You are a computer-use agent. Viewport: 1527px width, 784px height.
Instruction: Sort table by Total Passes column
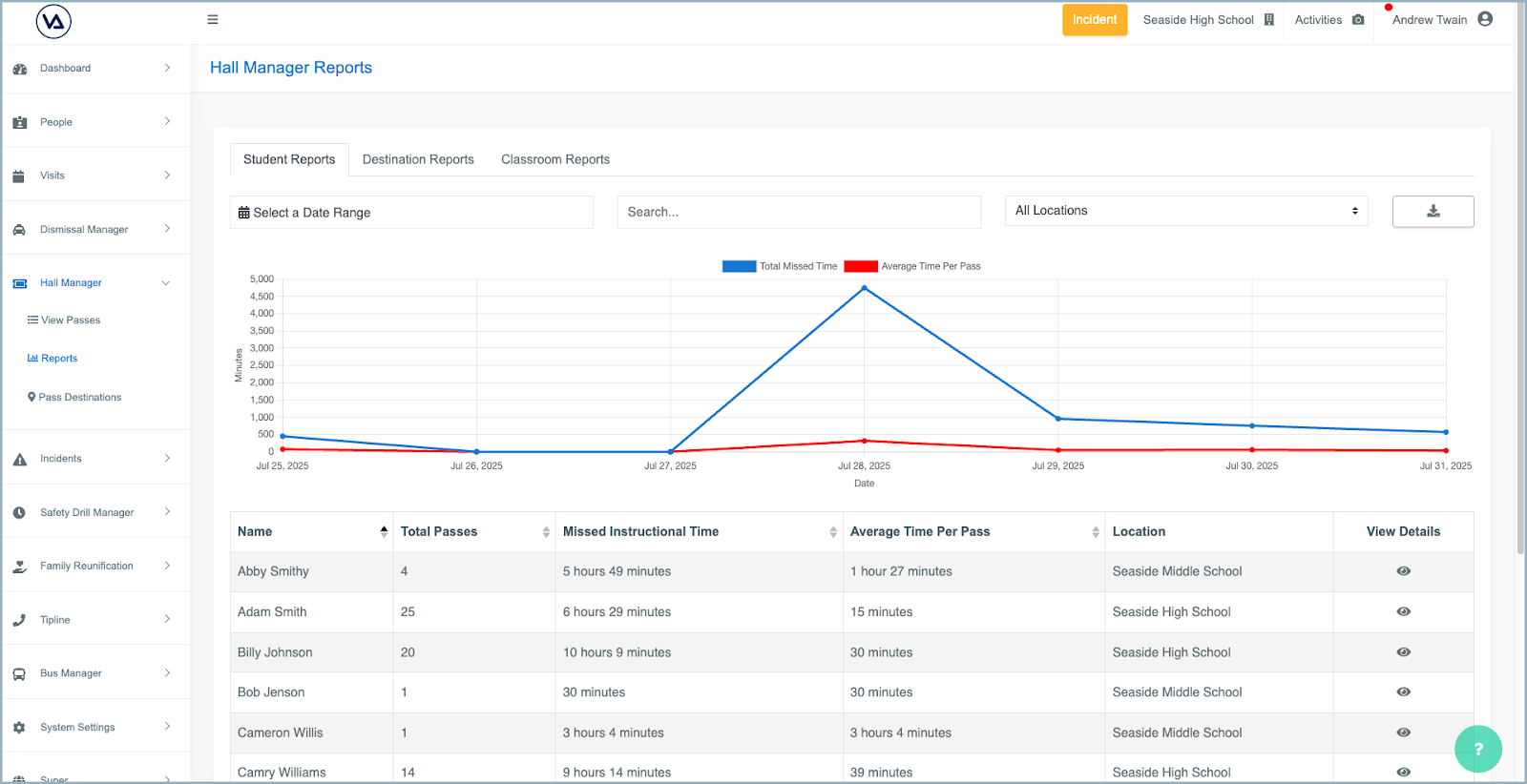coord(474,532)
